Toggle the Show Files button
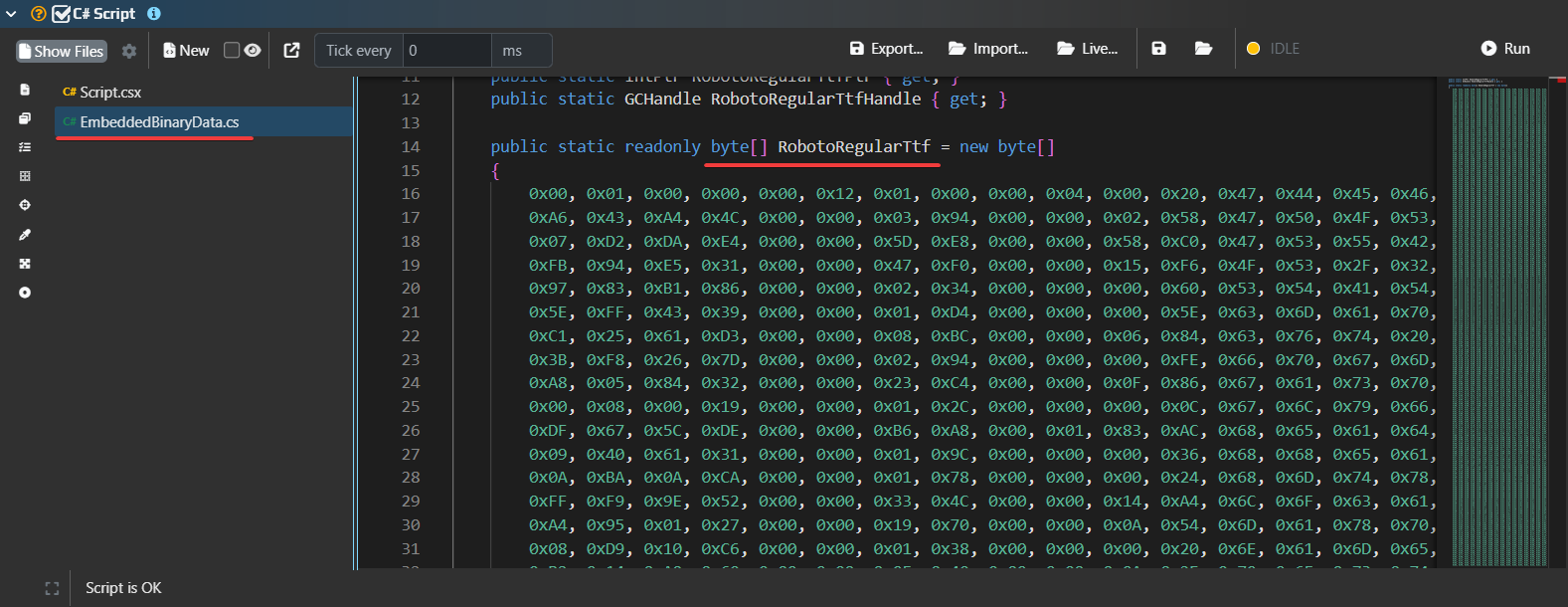This screenshot has height=607, width=1568. pos(62,51)
